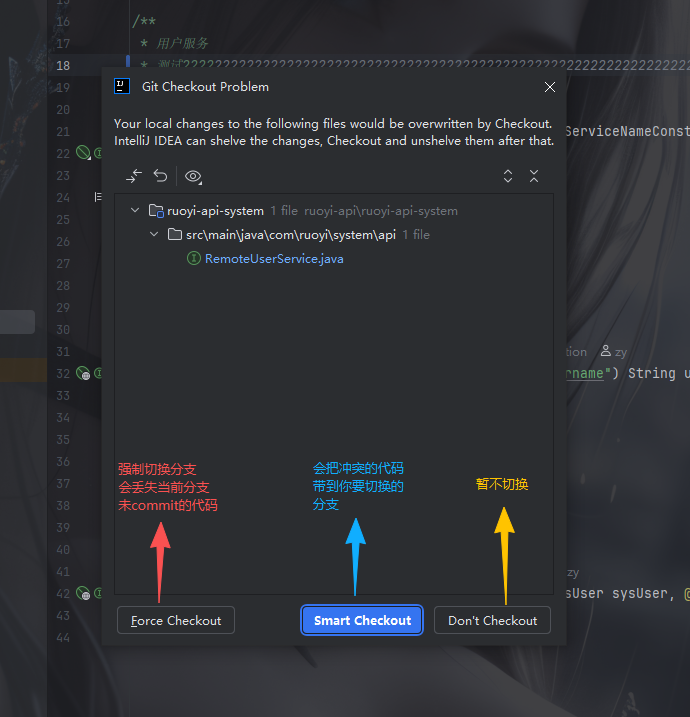
Task: Select the RemoteUserService.java file
Action: [x=274, y=259]
